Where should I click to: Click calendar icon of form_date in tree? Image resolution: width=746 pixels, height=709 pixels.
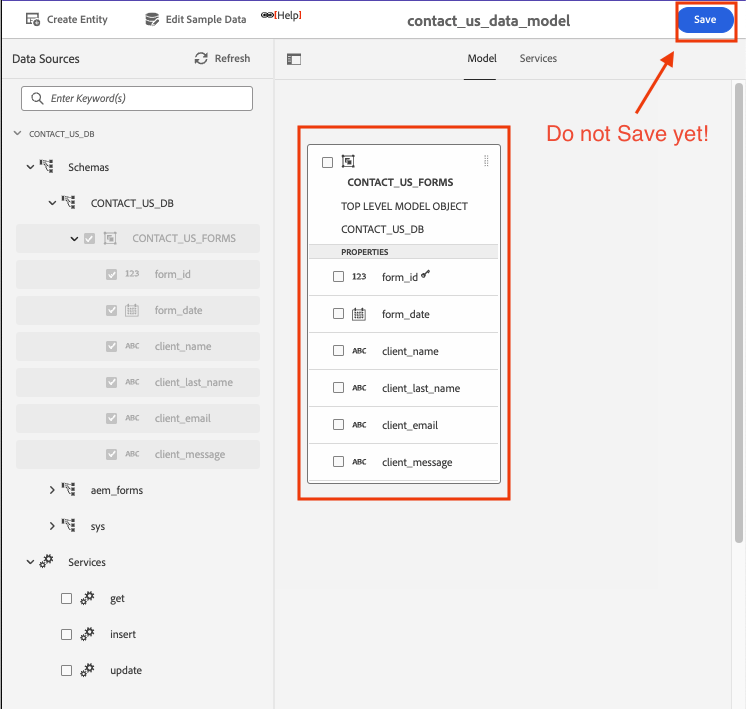[x=132, y=310]
